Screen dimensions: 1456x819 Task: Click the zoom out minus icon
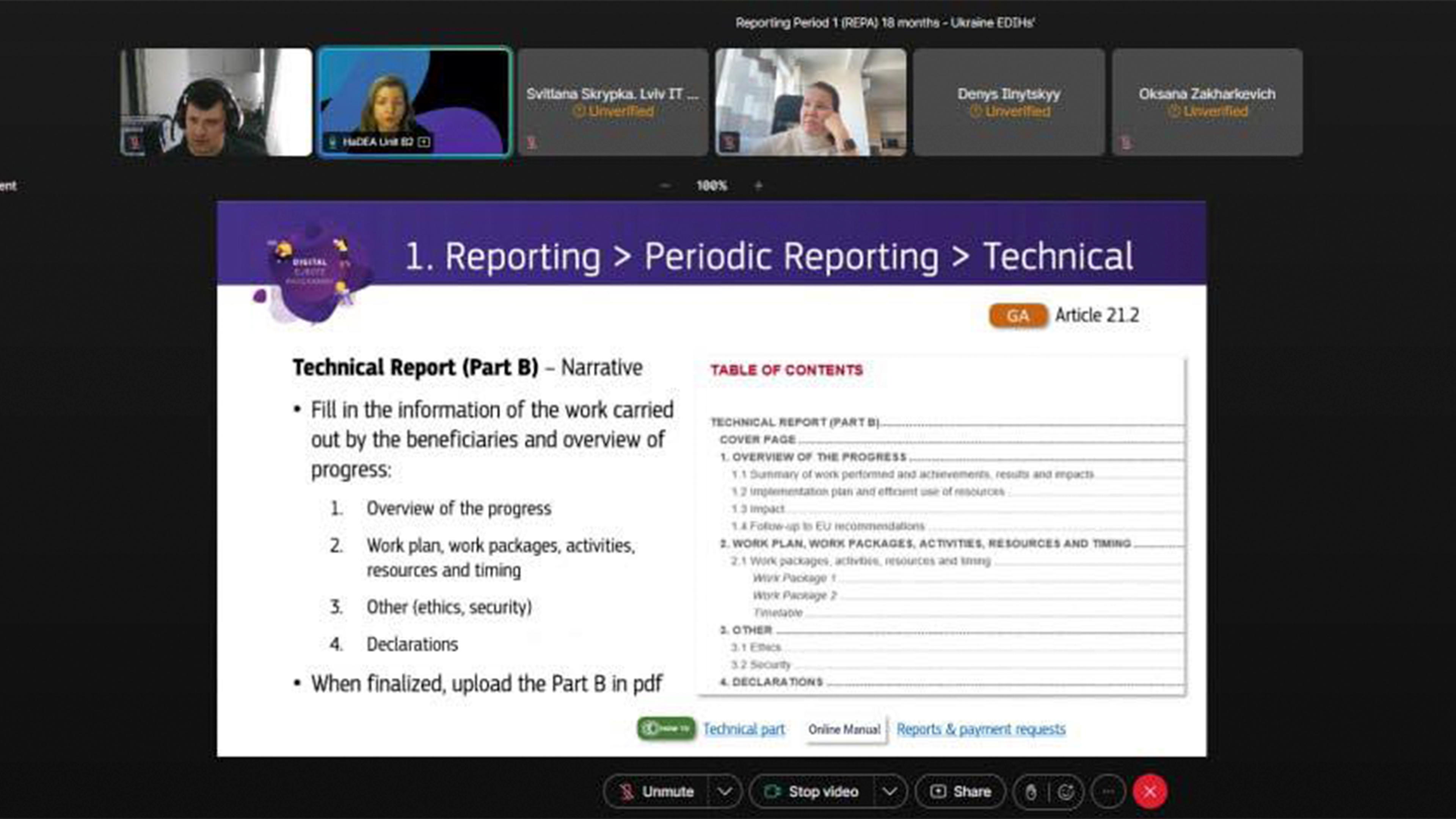point(665,185)
